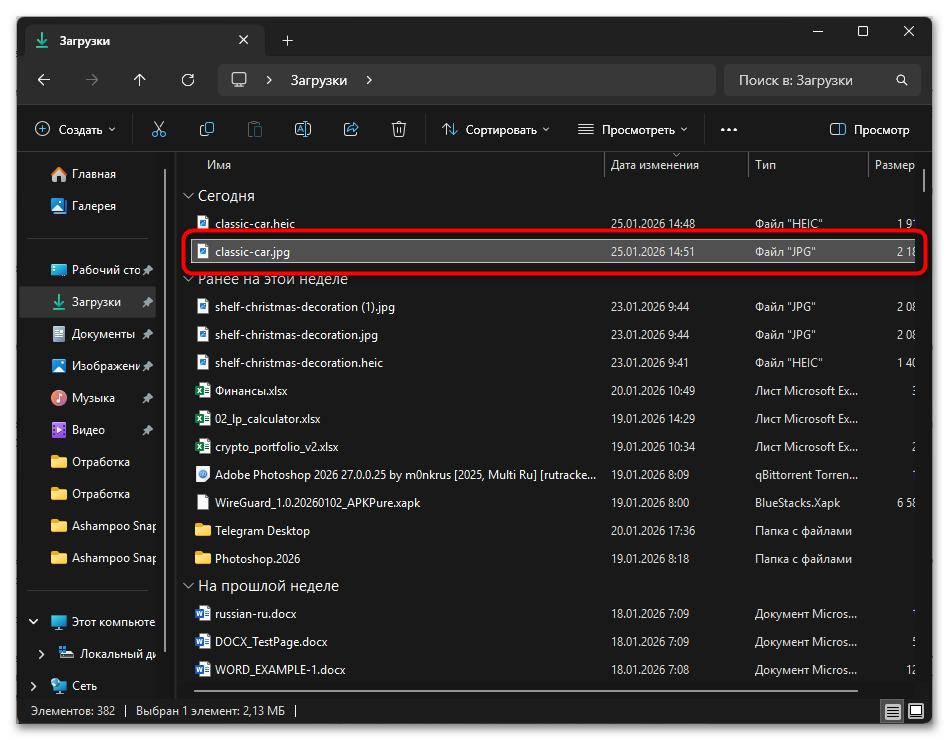The width and height of the screenshot is (949, 740).
Task: Click the Rename icon in toolbar
Action: coord(302,129)
